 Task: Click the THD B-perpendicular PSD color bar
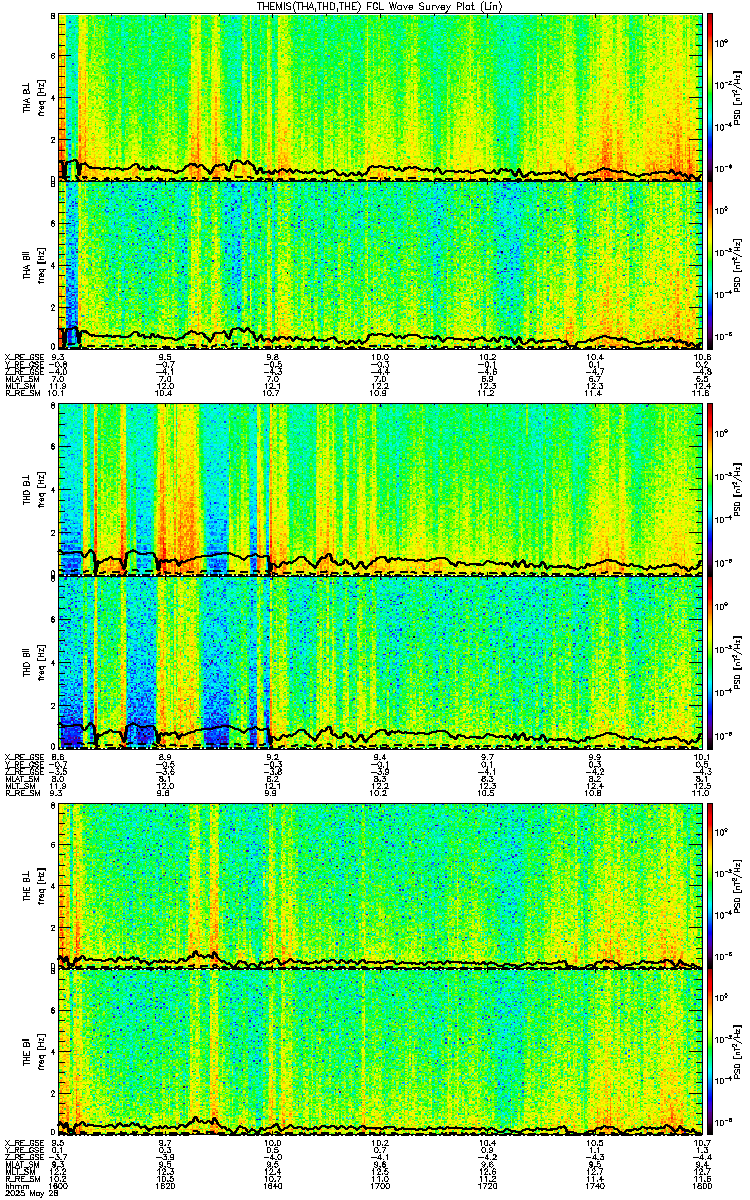[711, 490]
